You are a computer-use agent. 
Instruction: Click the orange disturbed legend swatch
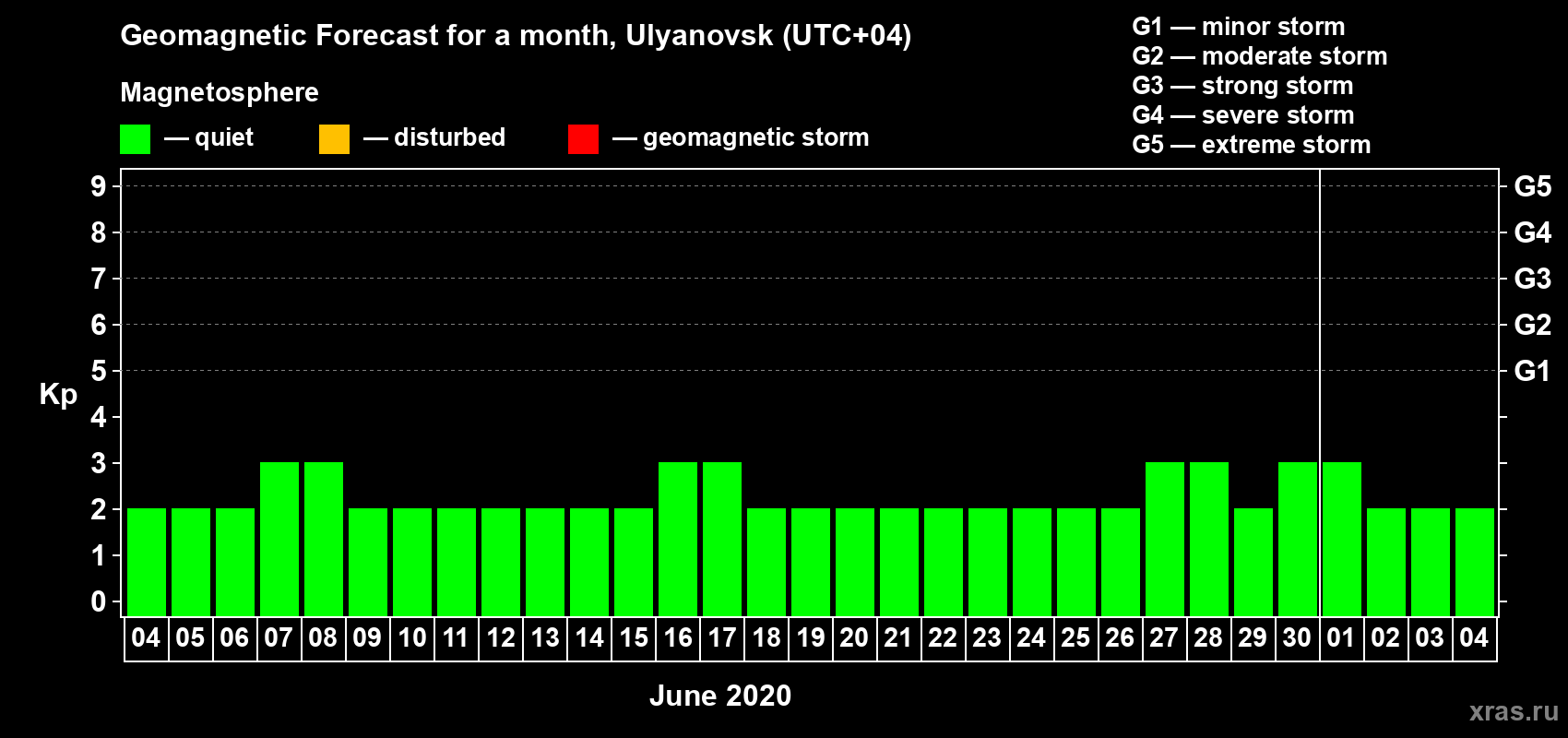[x=334, y=139]
